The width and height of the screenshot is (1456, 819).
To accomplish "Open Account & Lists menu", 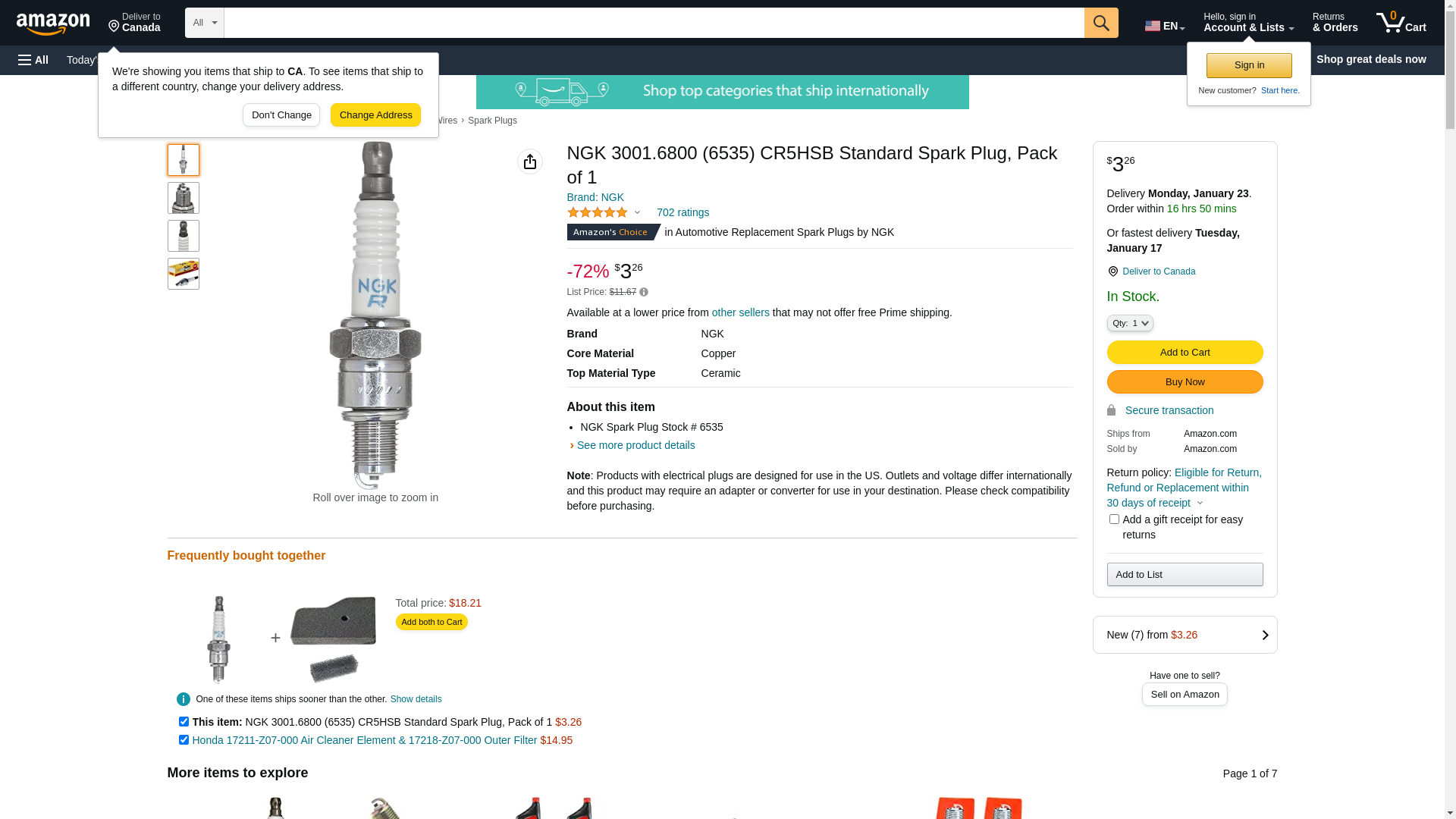I will 1248,23.
